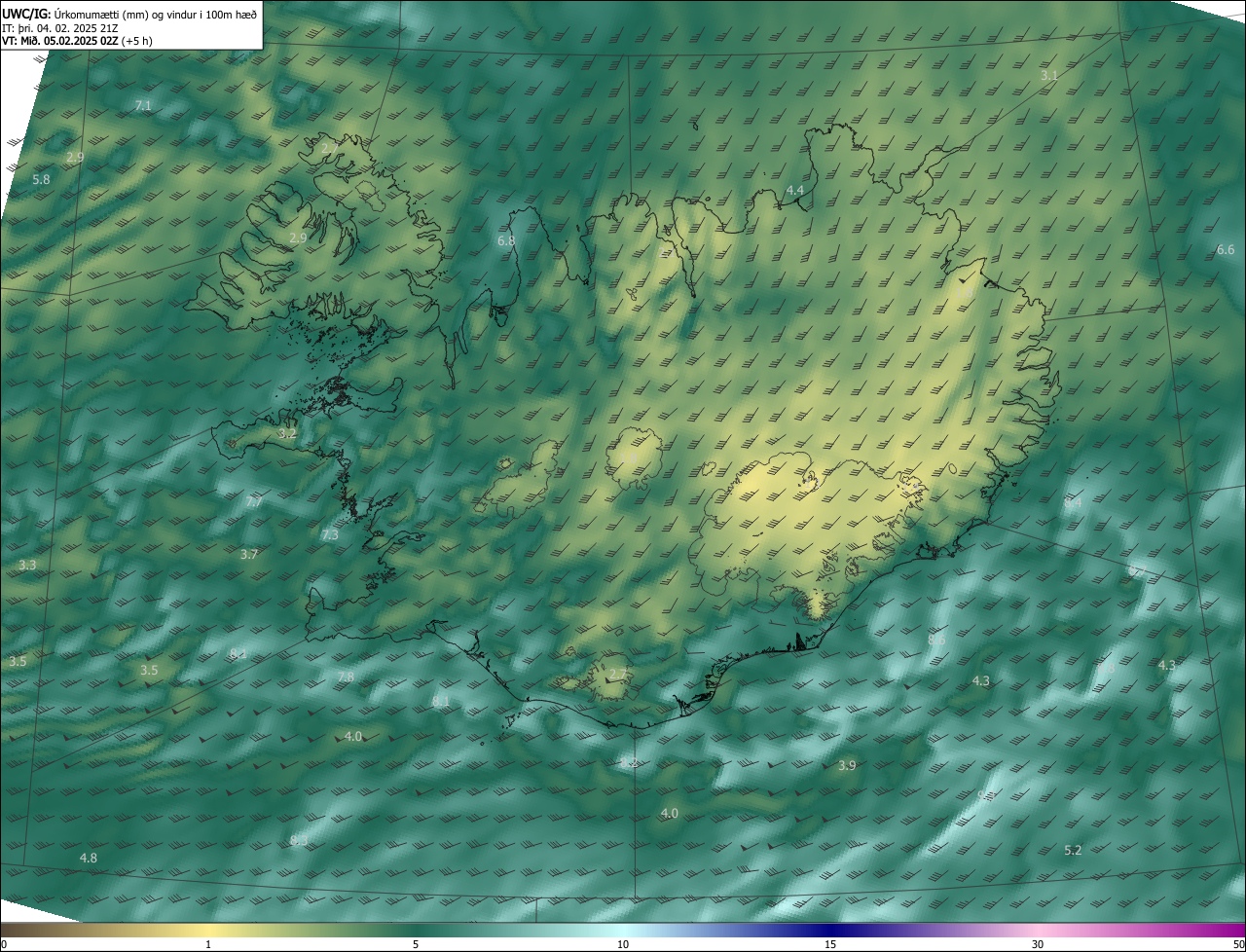Click the 4.8 value label
The width and height of the screenshot is (1246, 952).
click(x=89, y=858)
